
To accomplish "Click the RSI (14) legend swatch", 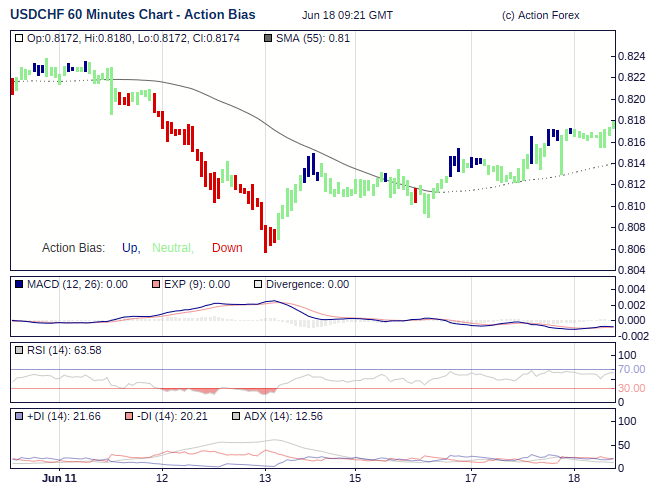I will pos(19,350).
